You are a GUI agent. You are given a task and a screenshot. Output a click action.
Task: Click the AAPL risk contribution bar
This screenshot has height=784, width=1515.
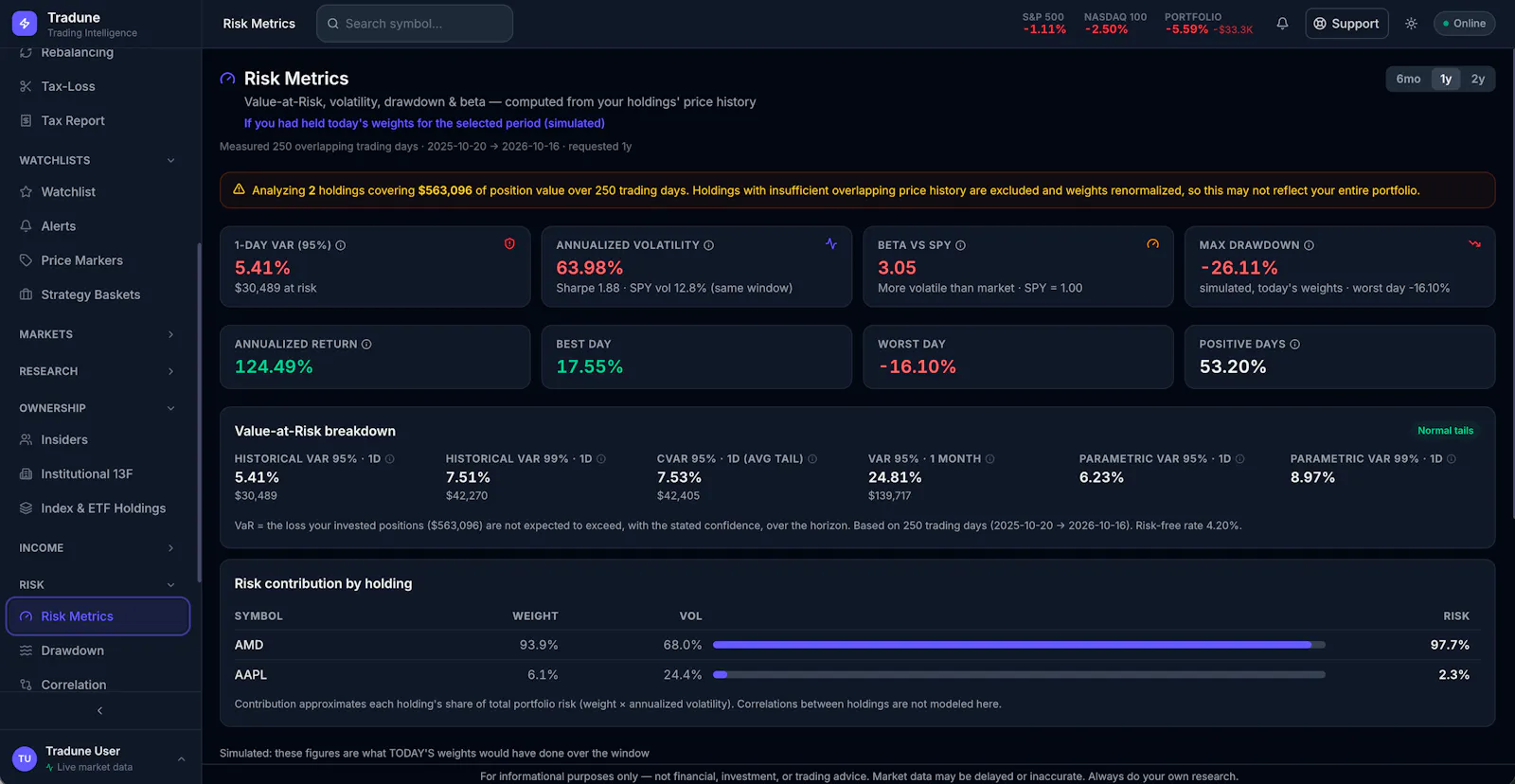point(1019,675)
